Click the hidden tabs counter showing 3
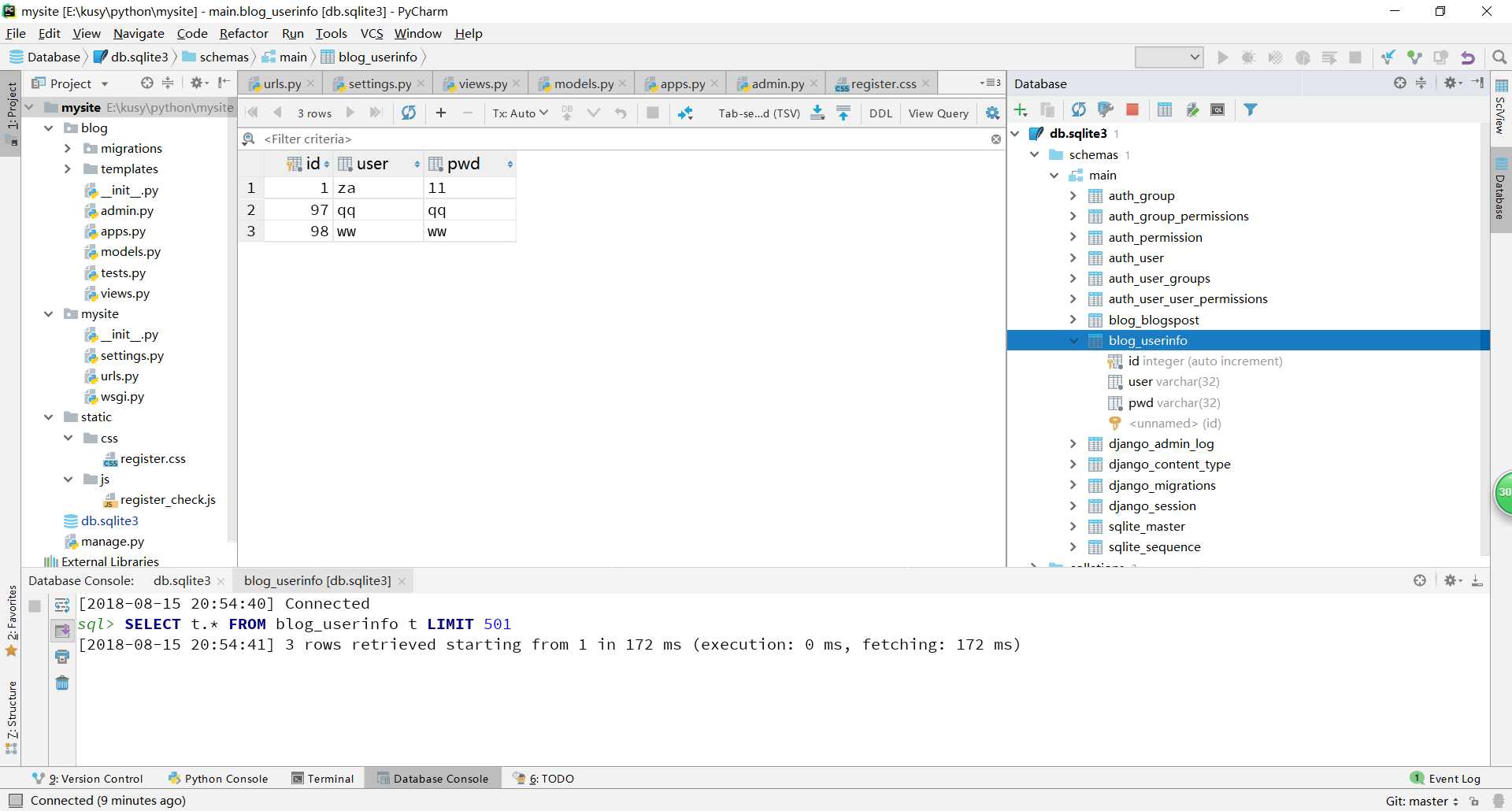 pyautogui.click(x=991, y=83)
